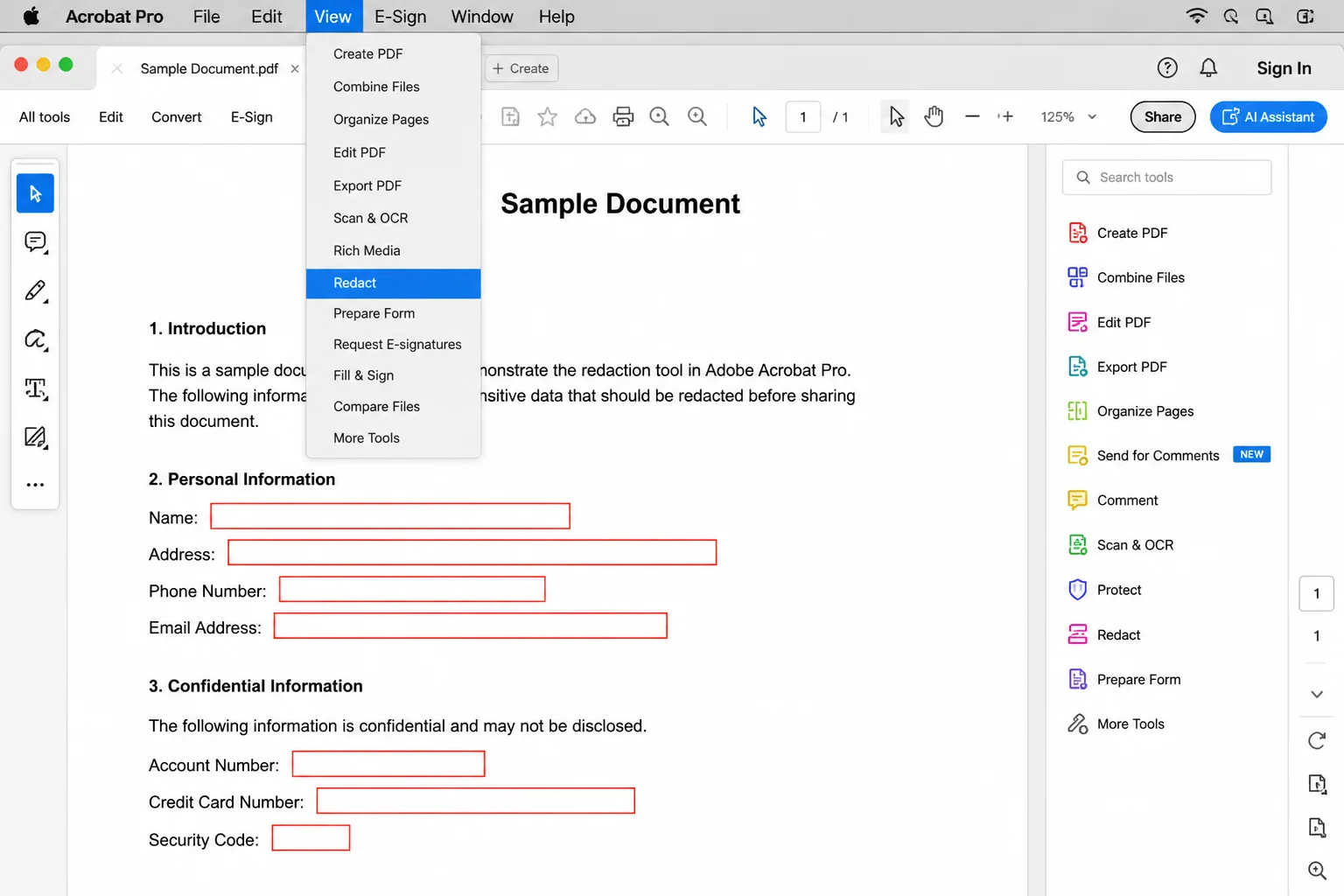The width and height of the screenshot is (1344, 896).
Task: Click the find text magnifier icon
Action: 660,116
